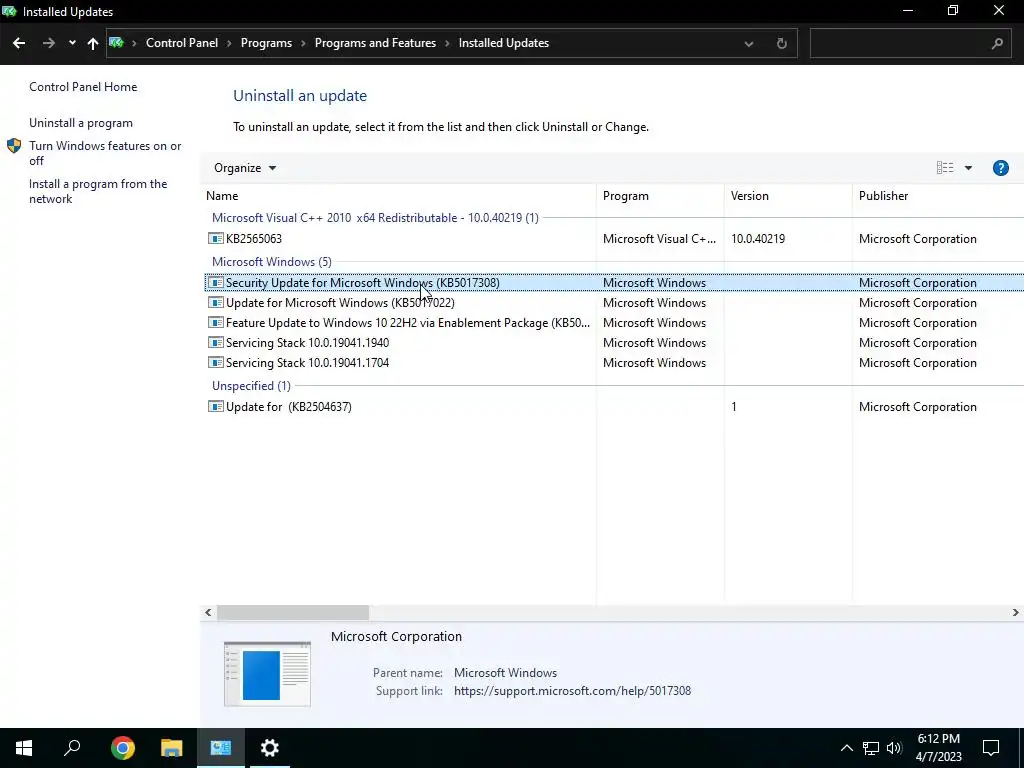Click the update preview thumbnail in details pane
Image resolution: width=1024 pixels, height=768 pixels.
point(267,675)
